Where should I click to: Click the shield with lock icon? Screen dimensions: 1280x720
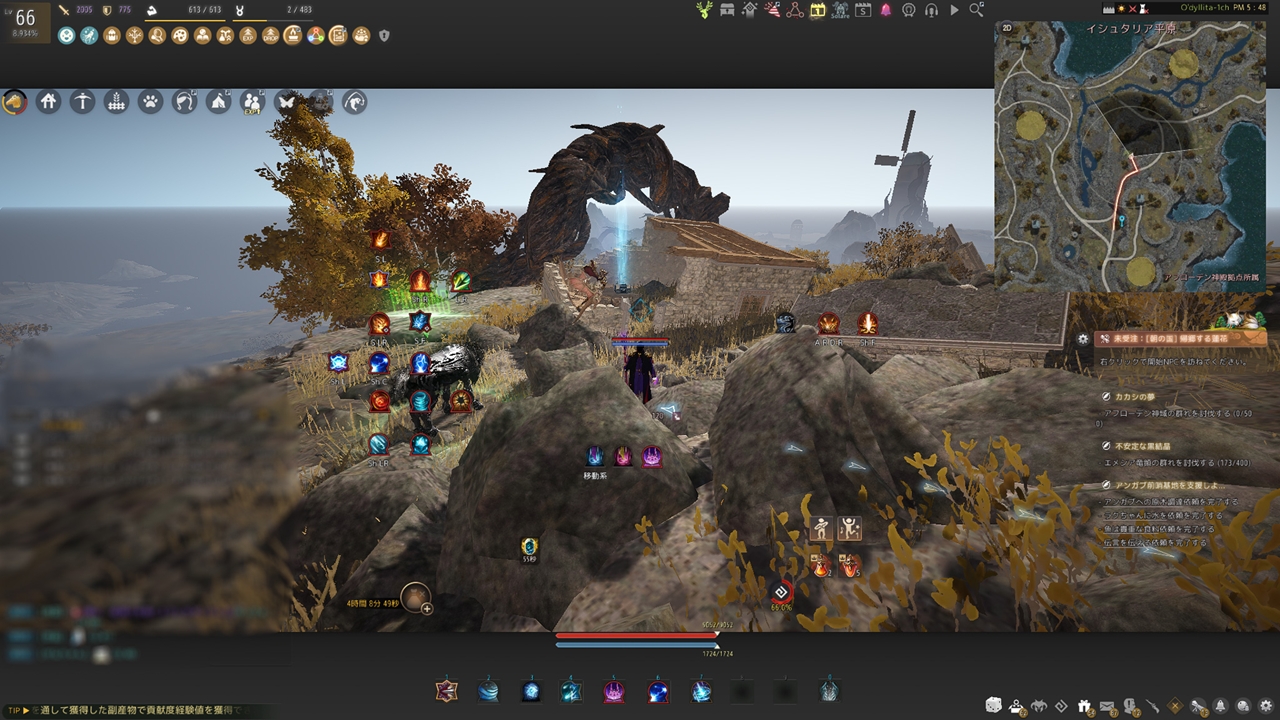pos(384,36)
